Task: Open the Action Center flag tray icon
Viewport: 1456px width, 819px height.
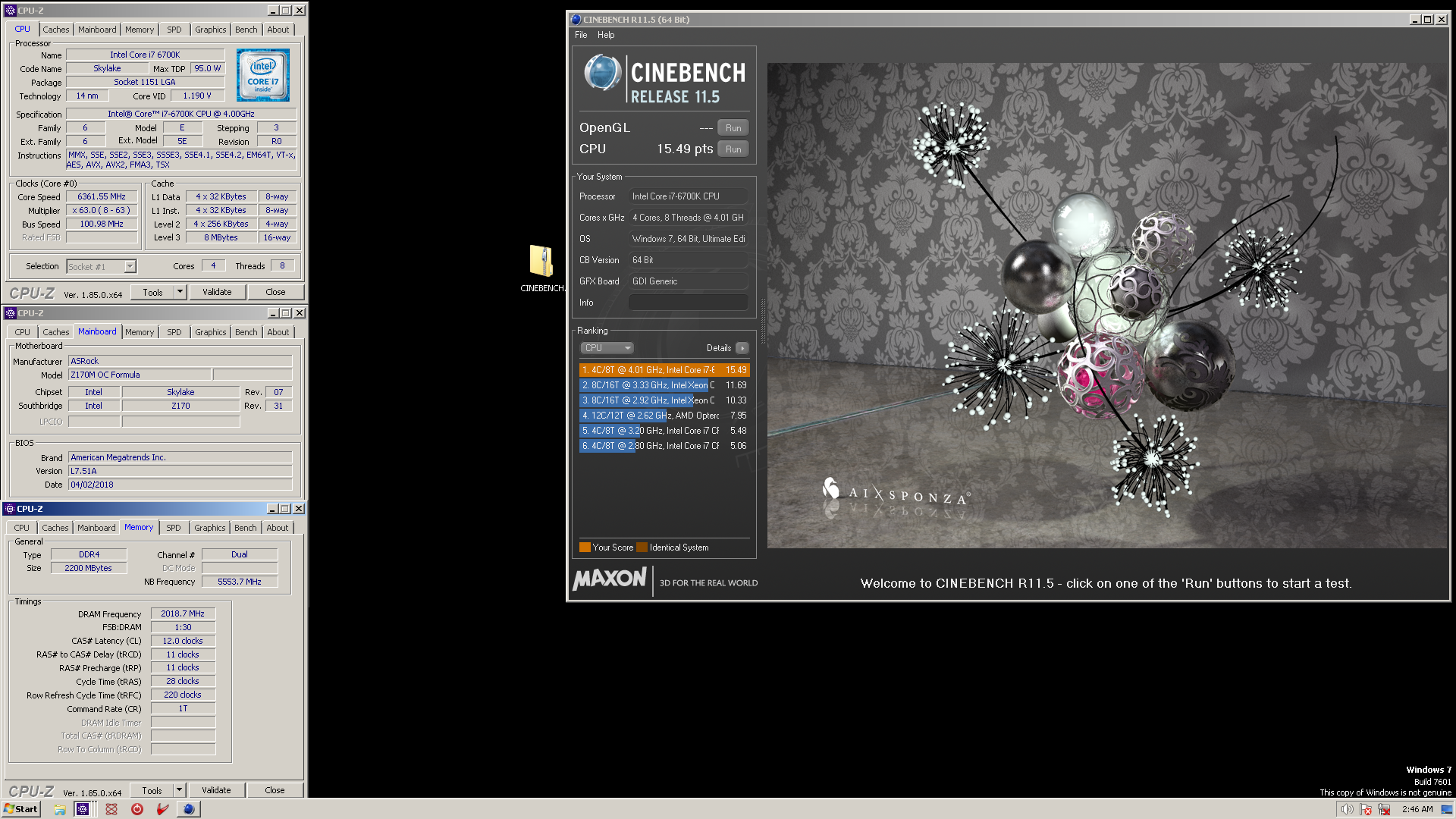Action: click(x=1366, y=809)
